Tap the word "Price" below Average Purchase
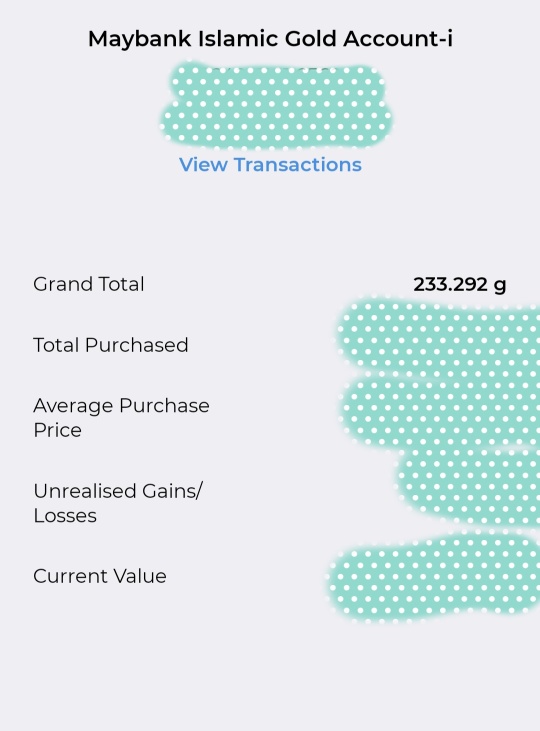 (x=57, y=430)
